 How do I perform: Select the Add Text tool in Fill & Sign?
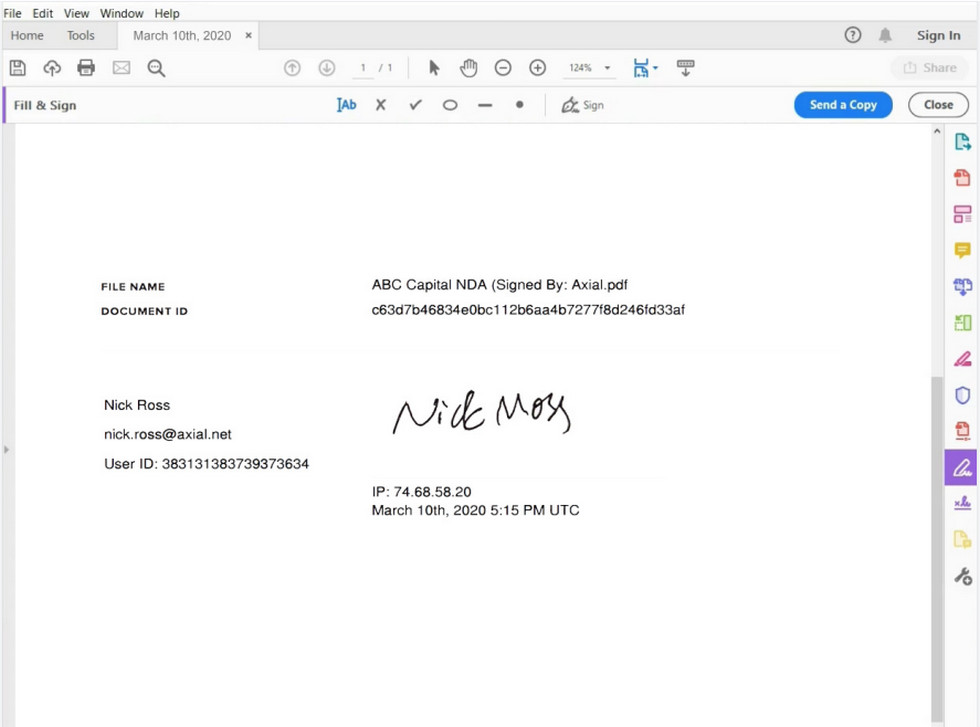[346, 104]
